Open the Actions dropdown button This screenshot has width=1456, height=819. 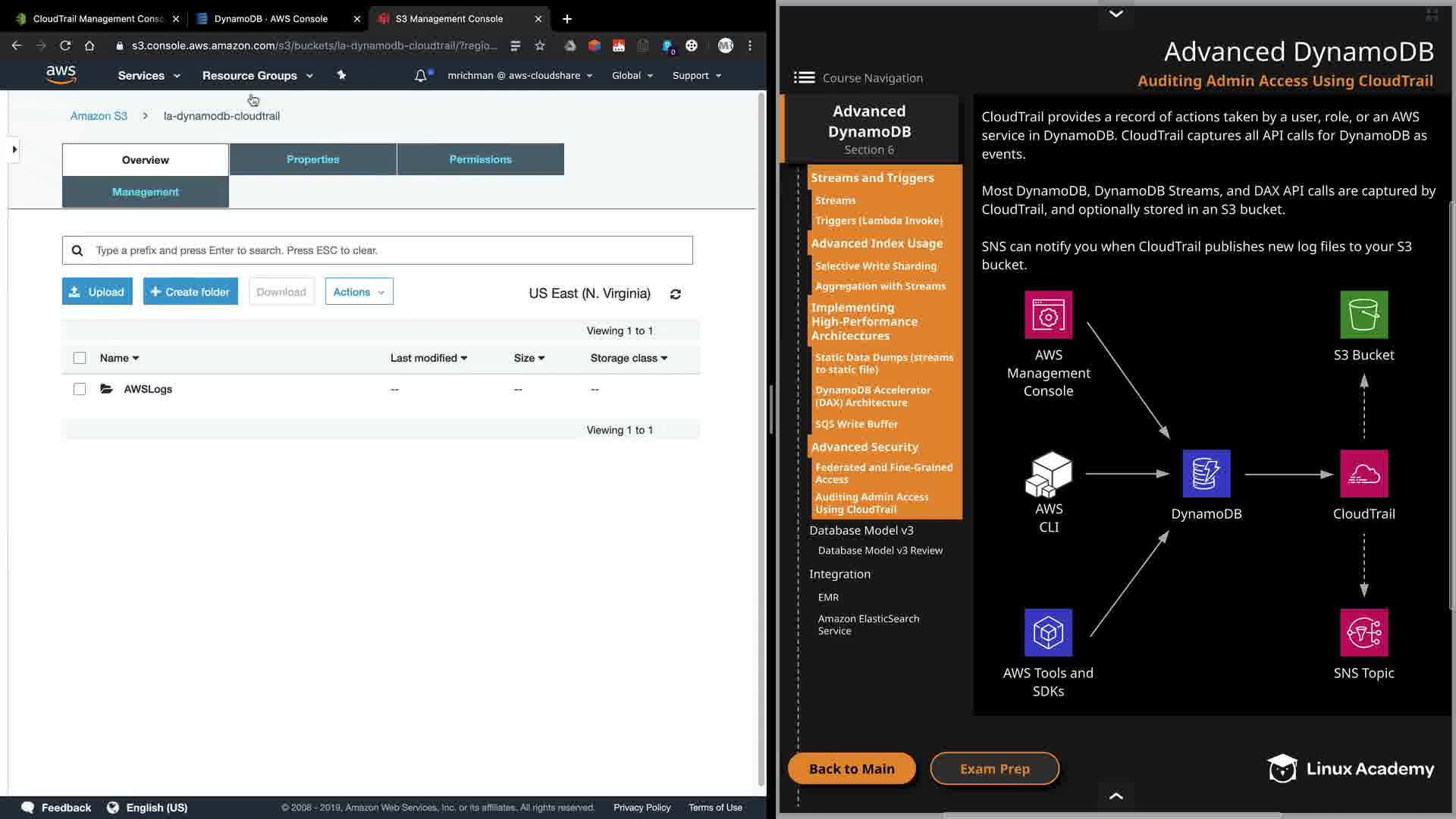359,292
